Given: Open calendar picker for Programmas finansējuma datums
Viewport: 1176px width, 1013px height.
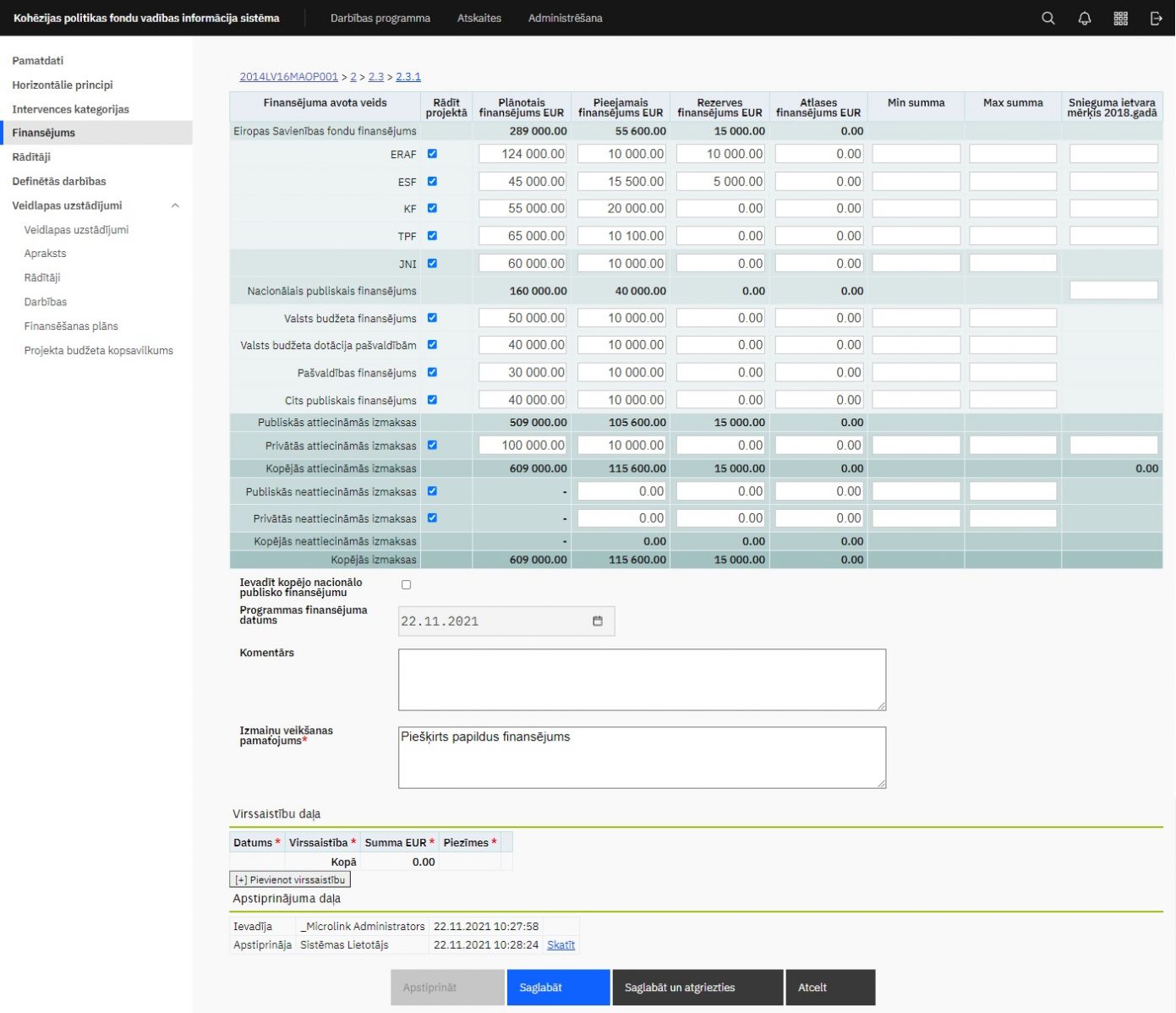Looking at the screenshot, I should [598, 621].
